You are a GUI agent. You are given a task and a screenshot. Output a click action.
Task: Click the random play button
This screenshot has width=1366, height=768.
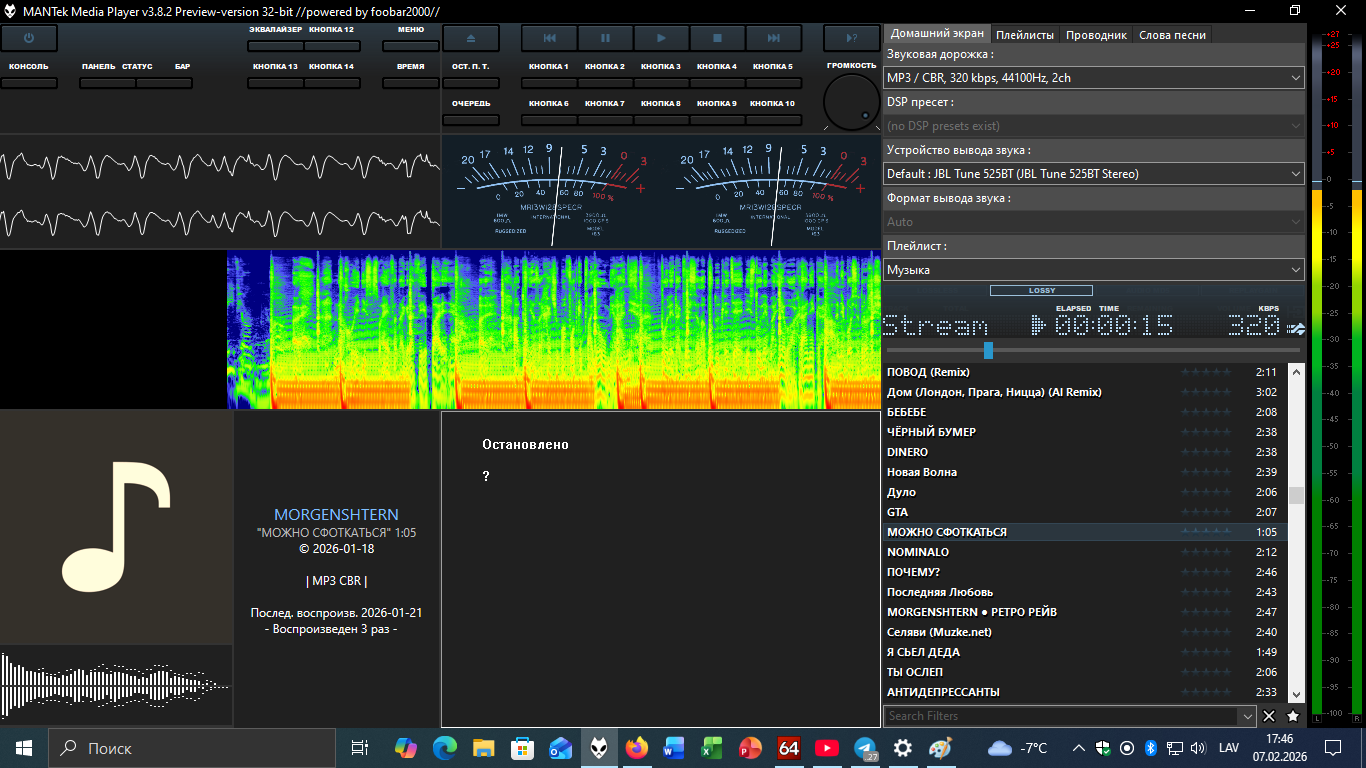coord(851,38)
